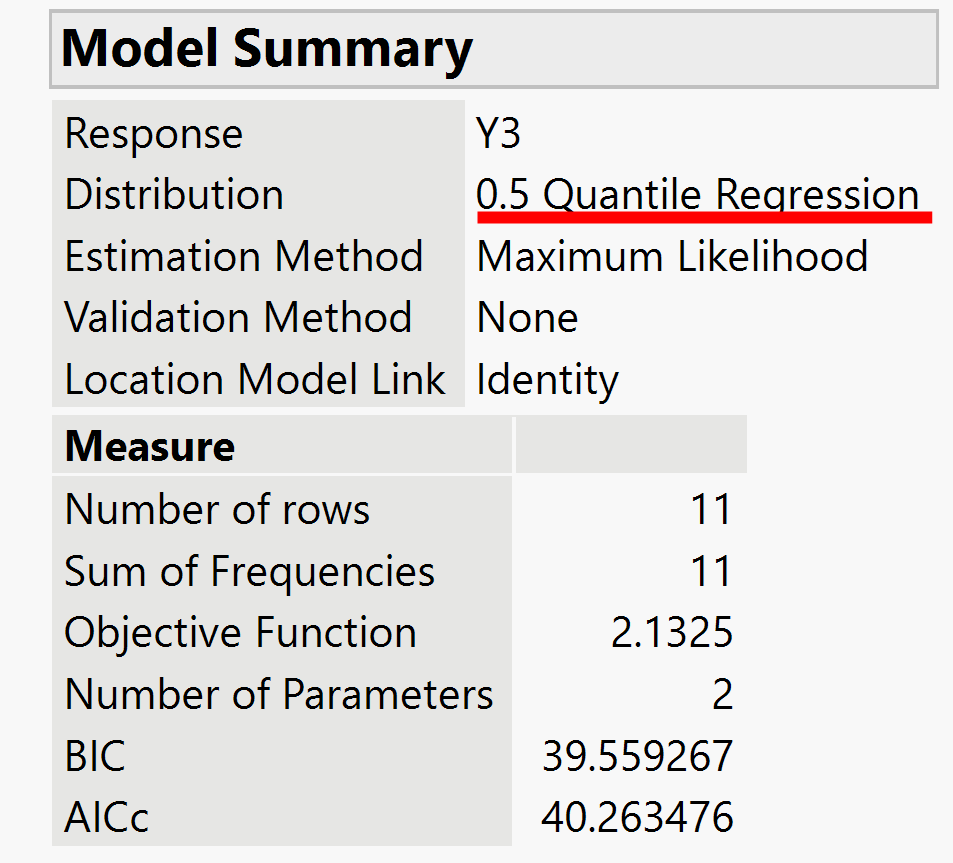This screenshot has height=863, width=953.
Task: Select the Distribution row label
Action: click(174, 195)
